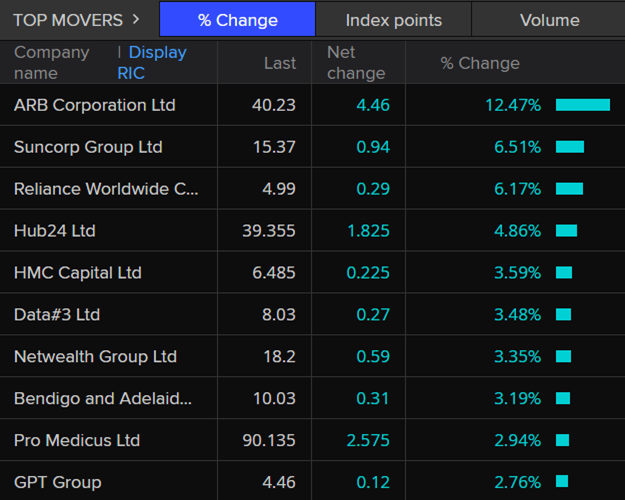625x500 pixels.
Task: Click last price 8.03
Action: click(x=279, y=315)
